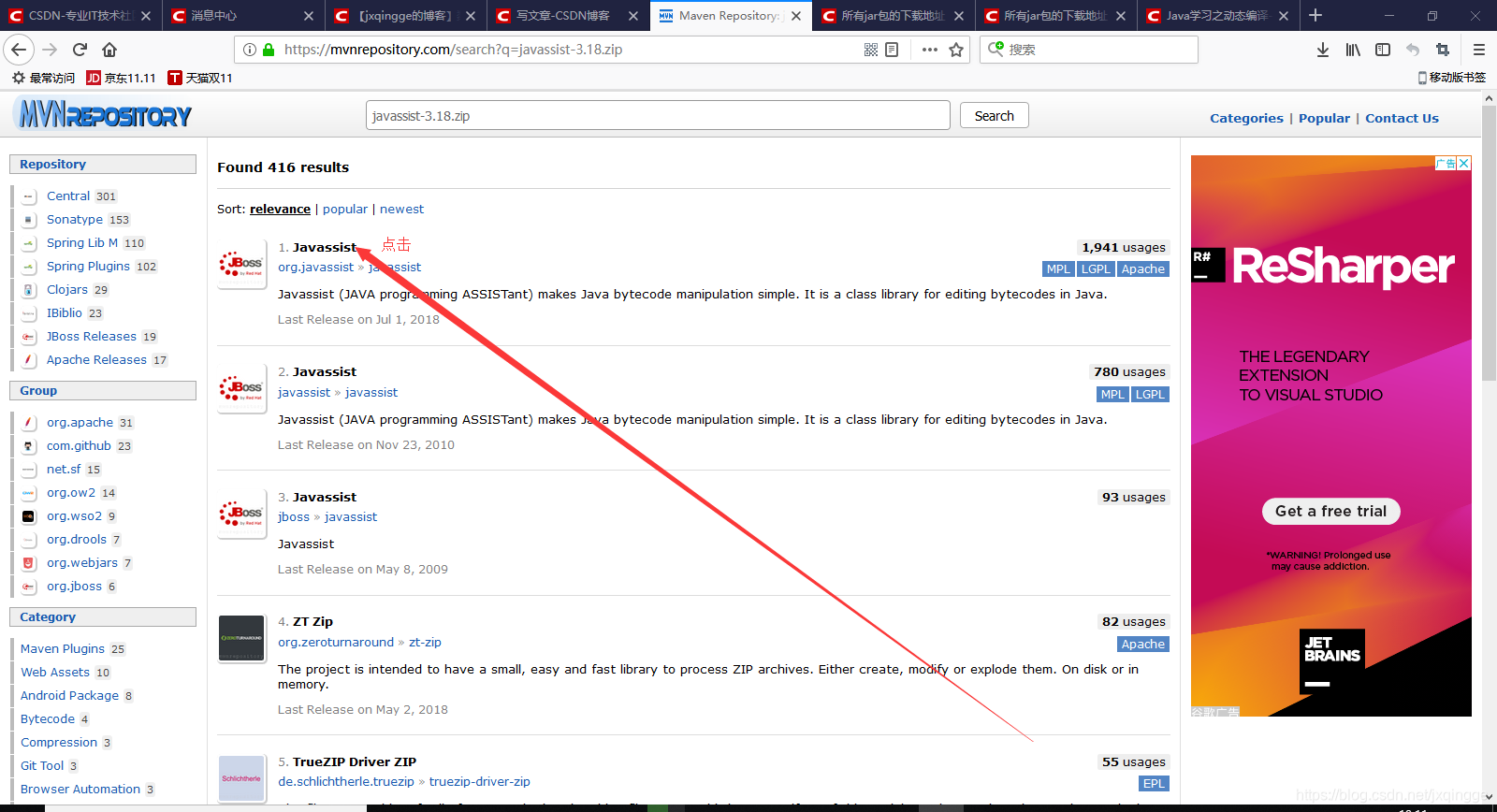Open jboss group link of third result
Image resolution: width=1497 pixels, height=812 pixels.
(x=294, y=516)
